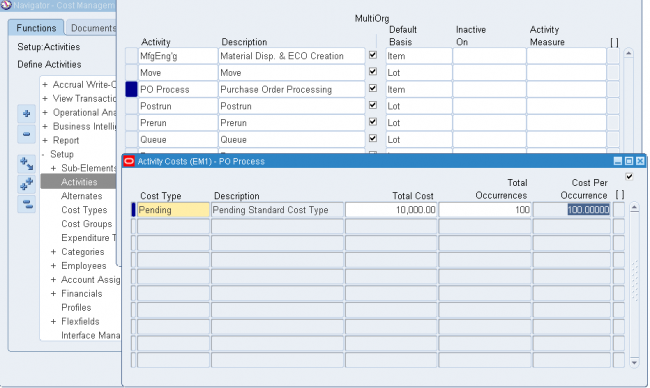650x388 pixels.
Task: Click the expand branch icon in Navigator sidebar
Action: pyautogui.click(x=26, y=164)
